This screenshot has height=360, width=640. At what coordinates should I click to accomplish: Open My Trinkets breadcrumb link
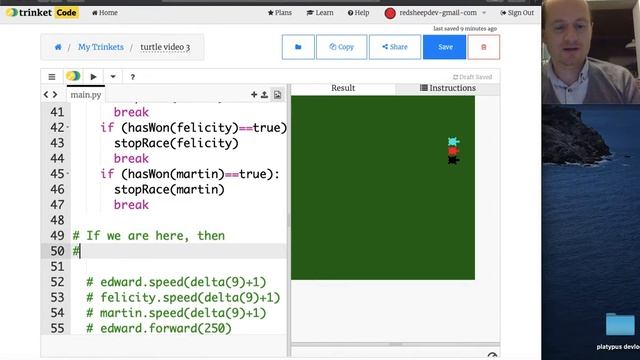pyautogui.click(x=101, y=47)
